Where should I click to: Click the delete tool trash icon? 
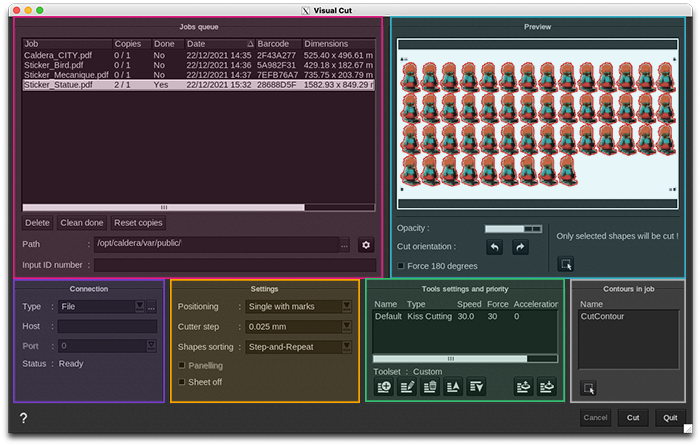coord(429,387)
